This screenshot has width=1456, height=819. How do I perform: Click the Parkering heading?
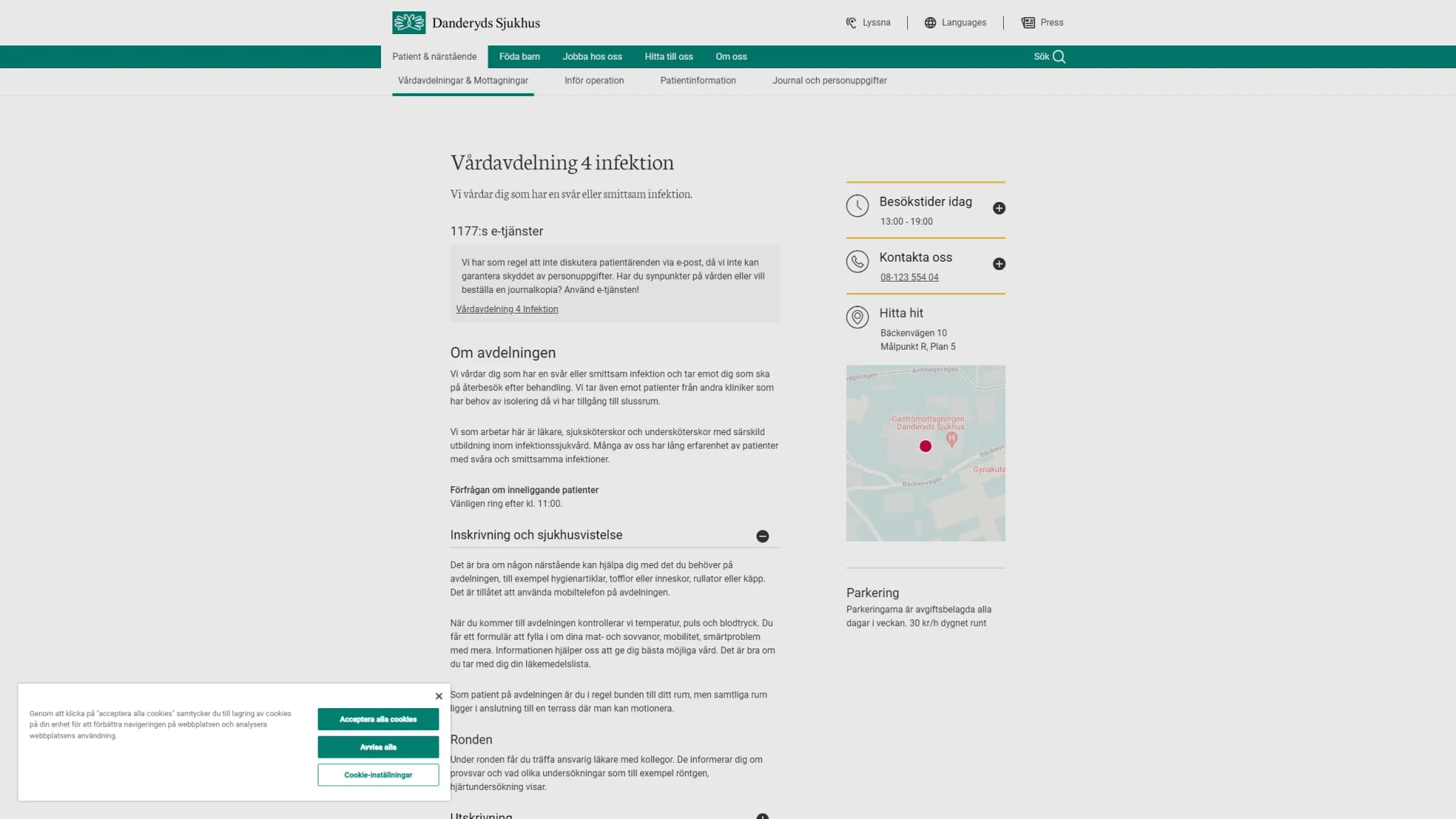(x=872, y=593)
